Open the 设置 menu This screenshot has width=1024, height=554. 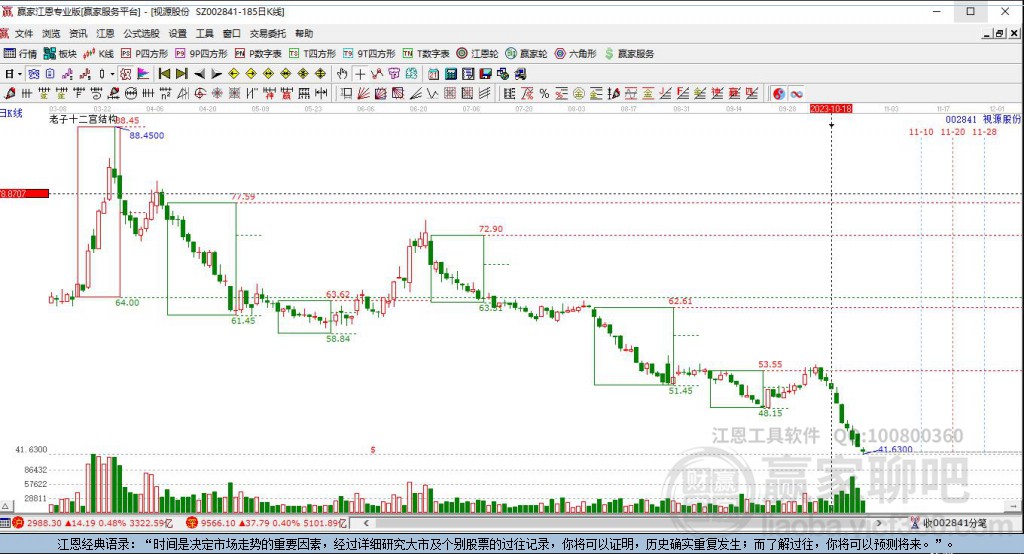tap(178, 33)
